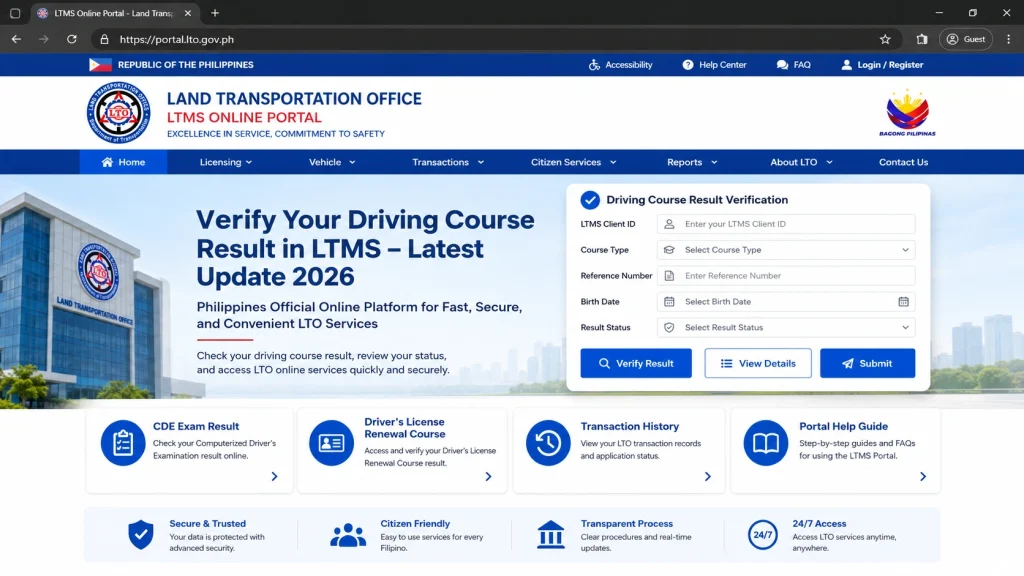Screen dimensions: 1024x576
Task: Expand the Reports menu
Action: (692, 162)
